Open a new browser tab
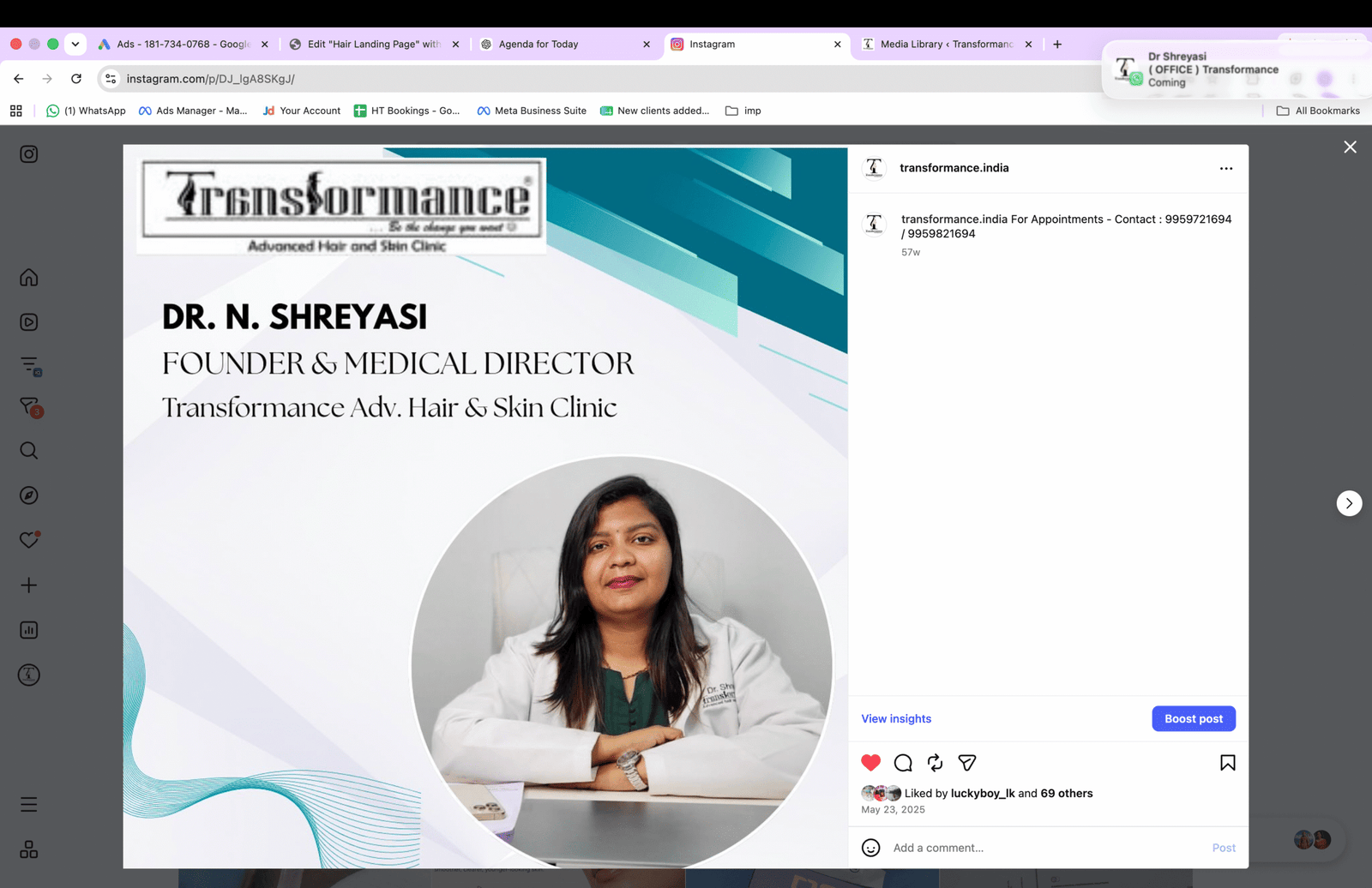The image size is (1372, 888). pyautogui.click(x=1057, y=45)
